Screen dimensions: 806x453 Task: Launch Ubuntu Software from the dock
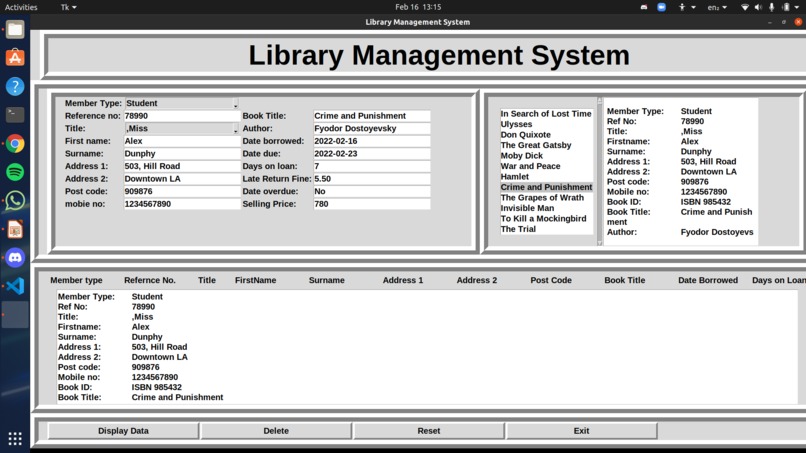[15, 58]
